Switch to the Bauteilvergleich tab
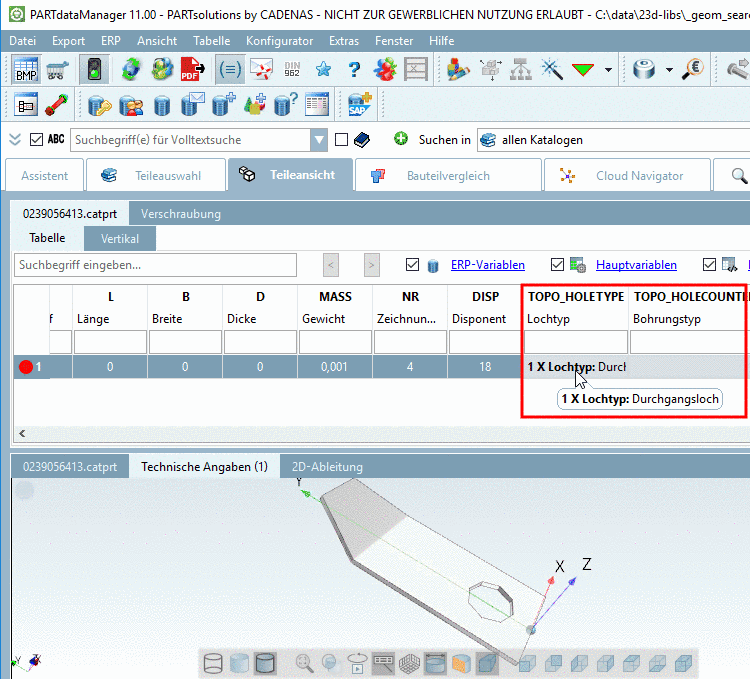Screen dimensions: 750x679 (x=448, y=175)
